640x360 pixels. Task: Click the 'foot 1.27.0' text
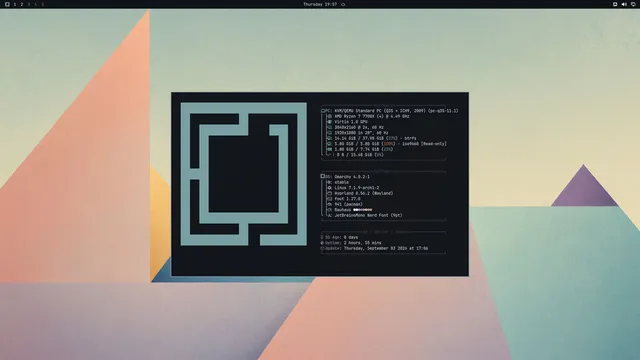coord(347,199)
